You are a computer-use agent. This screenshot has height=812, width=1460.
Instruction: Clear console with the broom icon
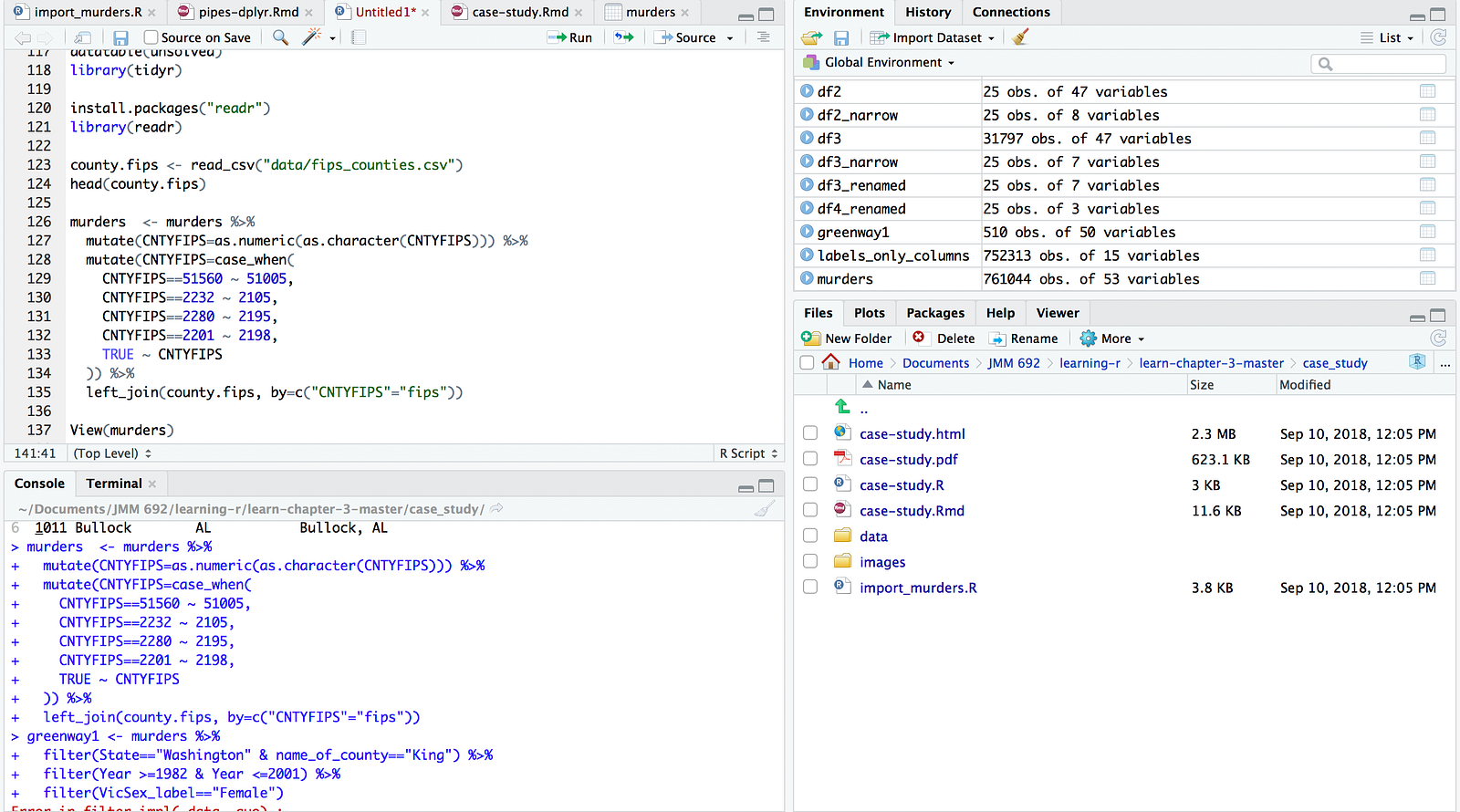[765, 509]
